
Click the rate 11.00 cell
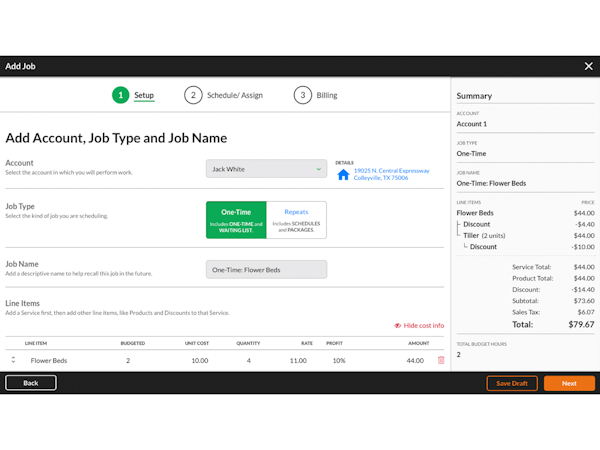[298, 360]
